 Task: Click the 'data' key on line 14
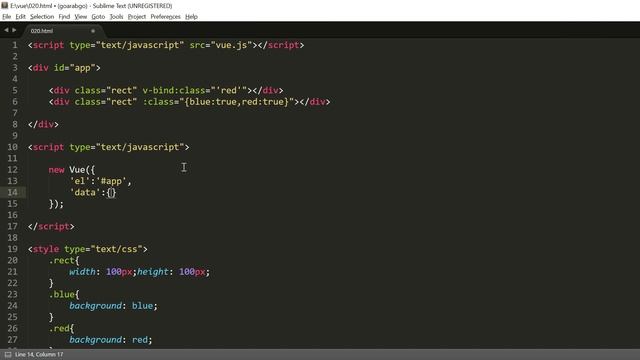[85, 192]
